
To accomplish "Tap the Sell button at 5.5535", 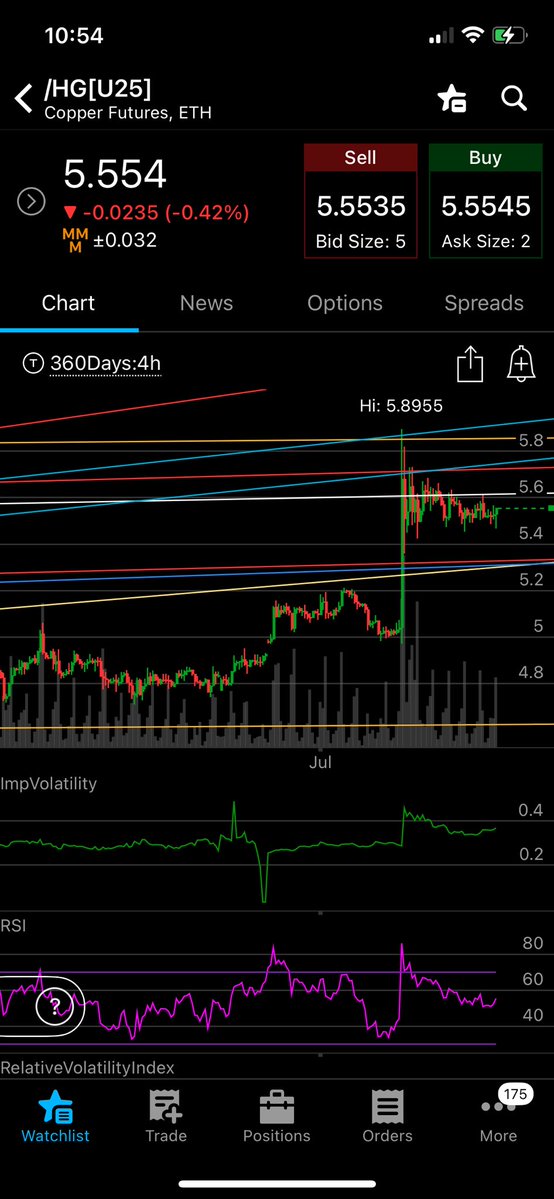I will pos(360,200).
